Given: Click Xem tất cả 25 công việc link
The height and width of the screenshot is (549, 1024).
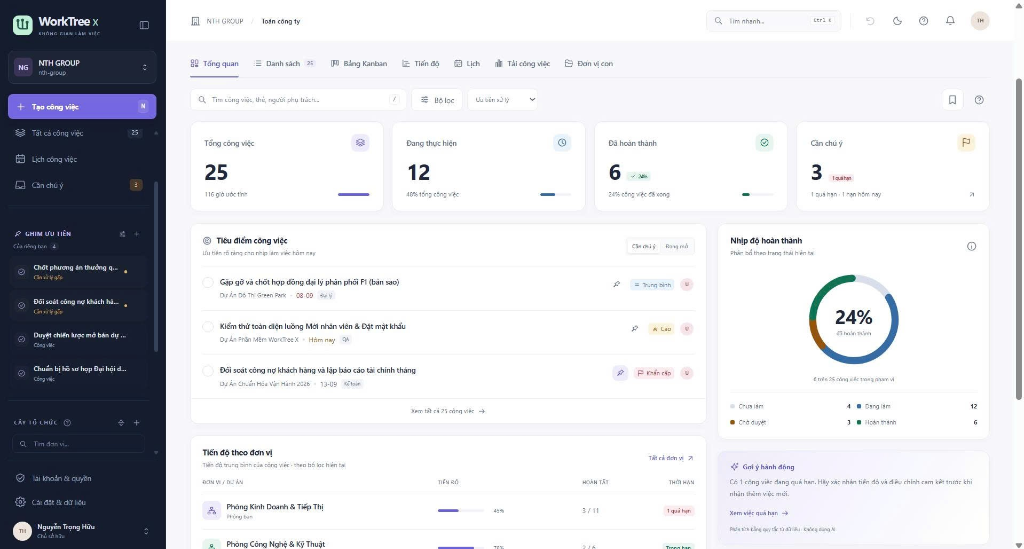Looking at the screenshot, I should (x=448, y=411).
